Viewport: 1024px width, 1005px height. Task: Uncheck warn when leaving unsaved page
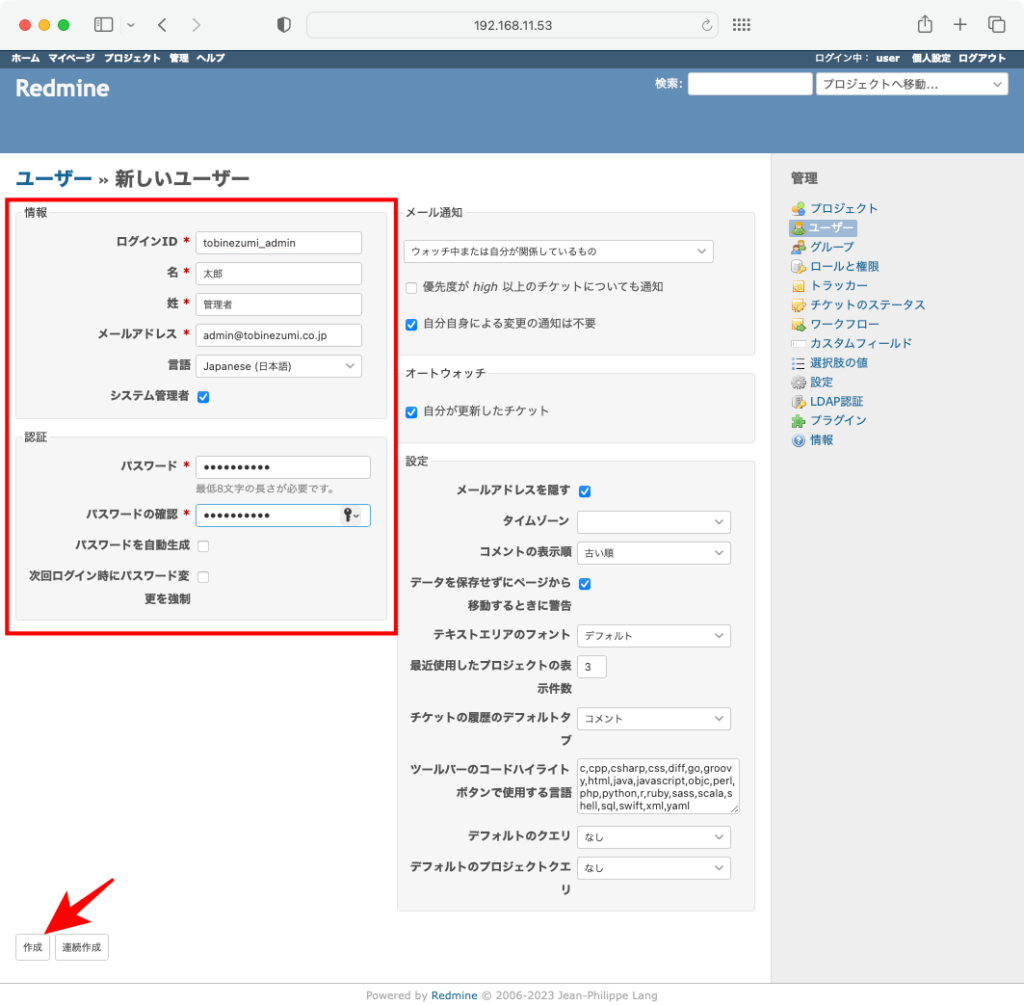click(x=585, y=584)
